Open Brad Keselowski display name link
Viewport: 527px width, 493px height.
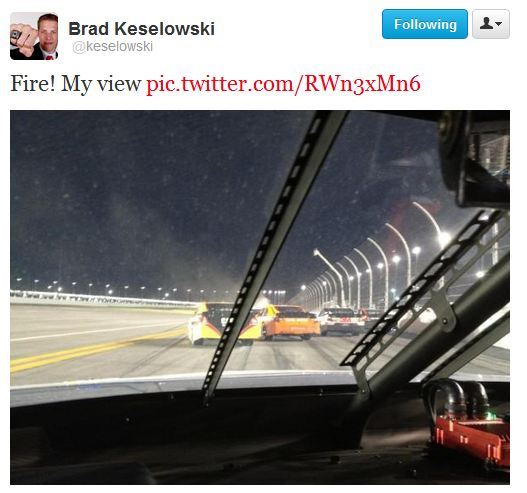141,29
